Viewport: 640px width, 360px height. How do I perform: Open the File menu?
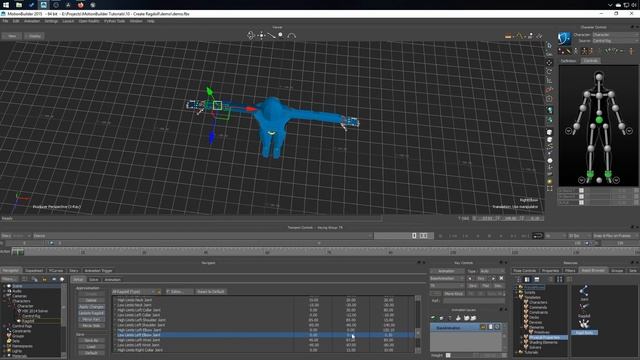(x=5, y=21)
